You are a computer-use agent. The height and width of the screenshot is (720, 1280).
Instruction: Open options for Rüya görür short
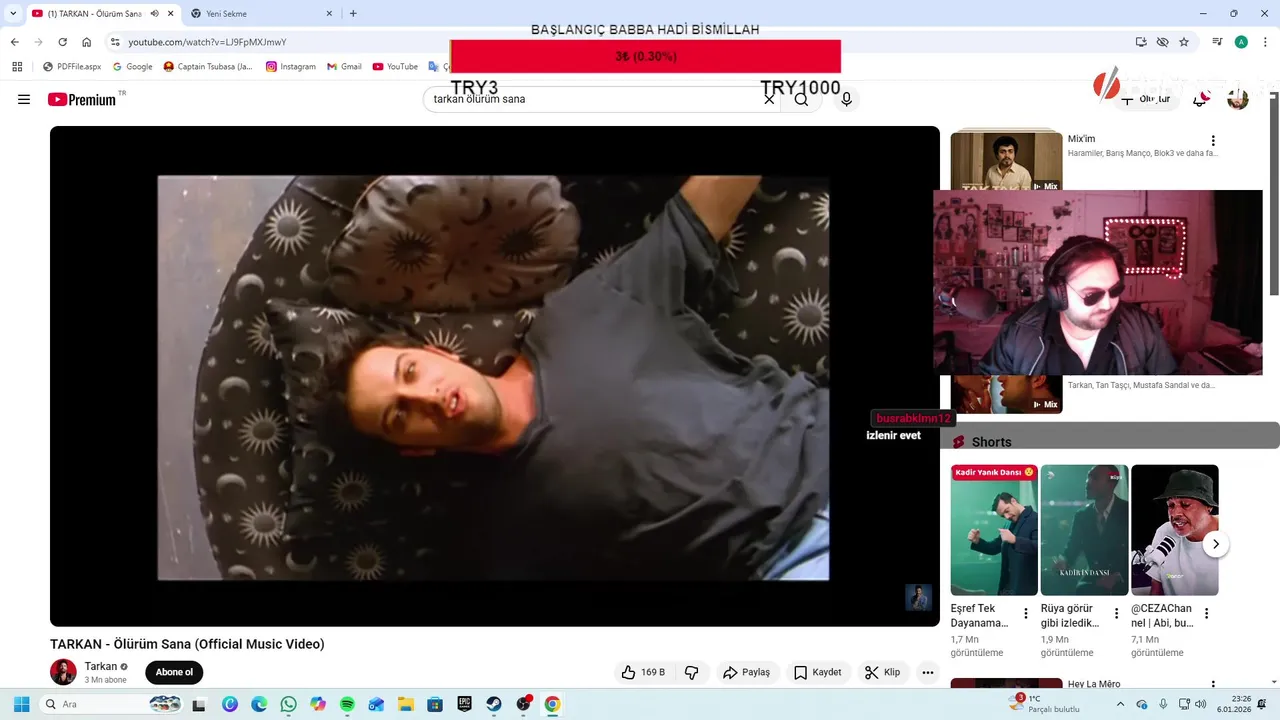1116,613
